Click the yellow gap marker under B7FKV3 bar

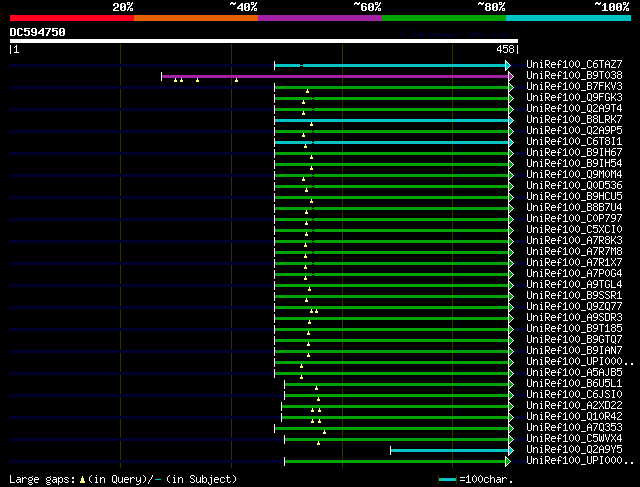click(x=307, y=91)
